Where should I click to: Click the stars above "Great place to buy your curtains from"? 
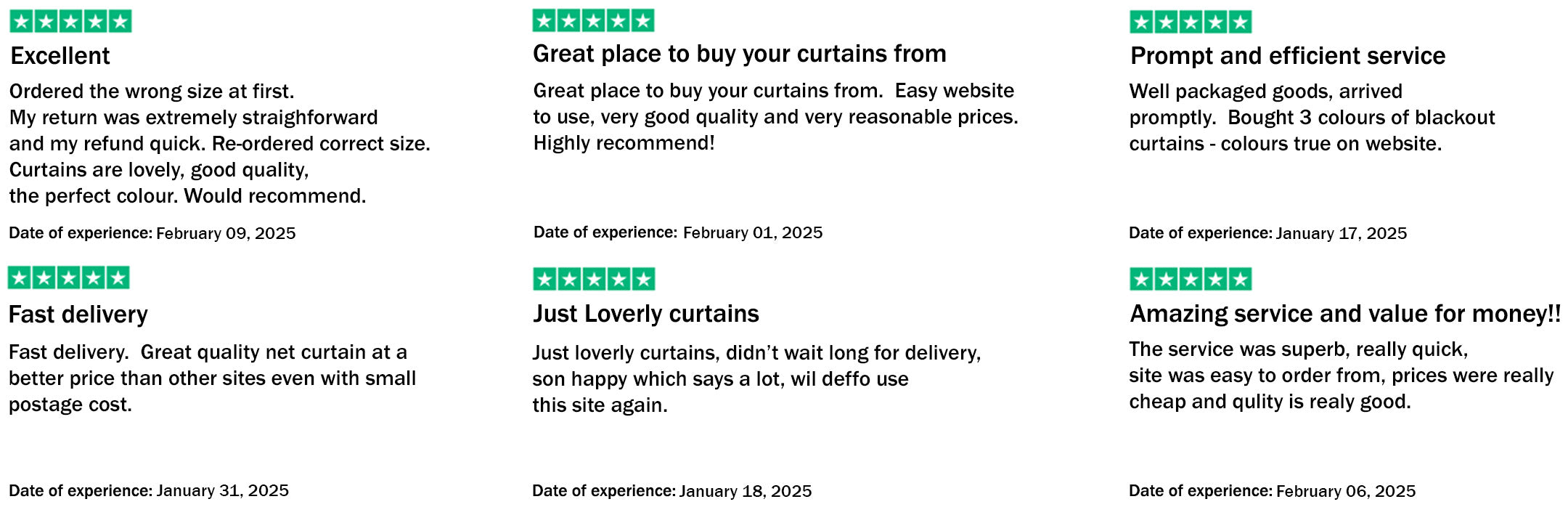[593, 21]
